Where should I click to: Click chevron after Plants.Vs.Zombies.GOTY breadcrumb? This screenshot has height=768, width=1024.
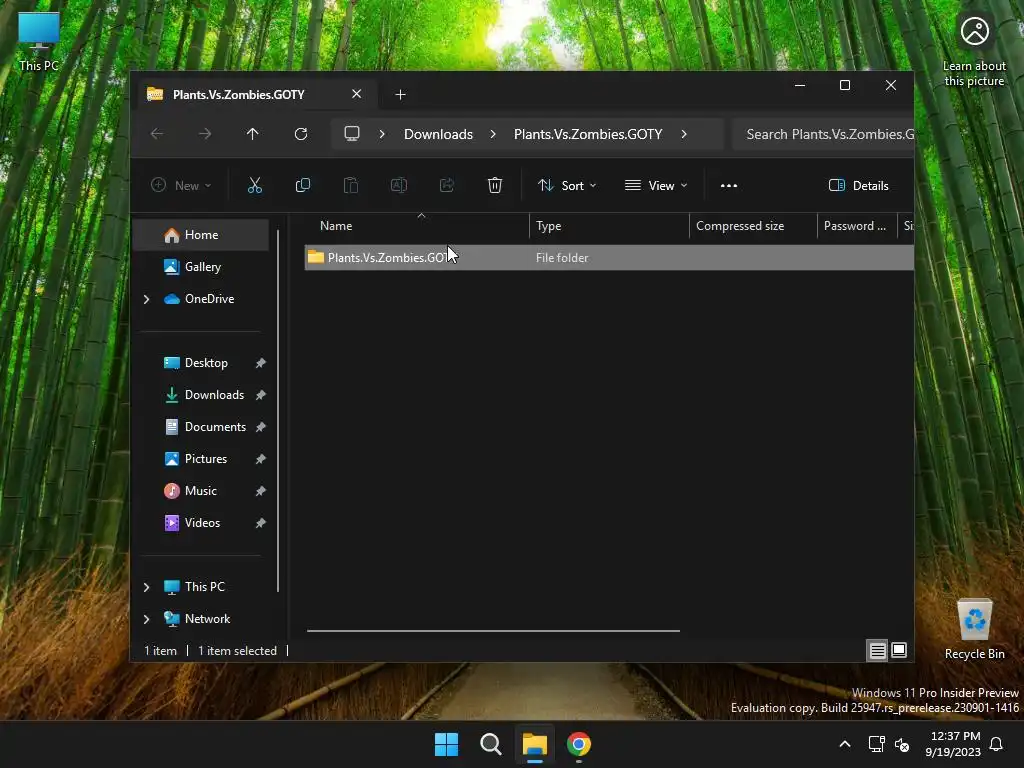click(684, 134)
